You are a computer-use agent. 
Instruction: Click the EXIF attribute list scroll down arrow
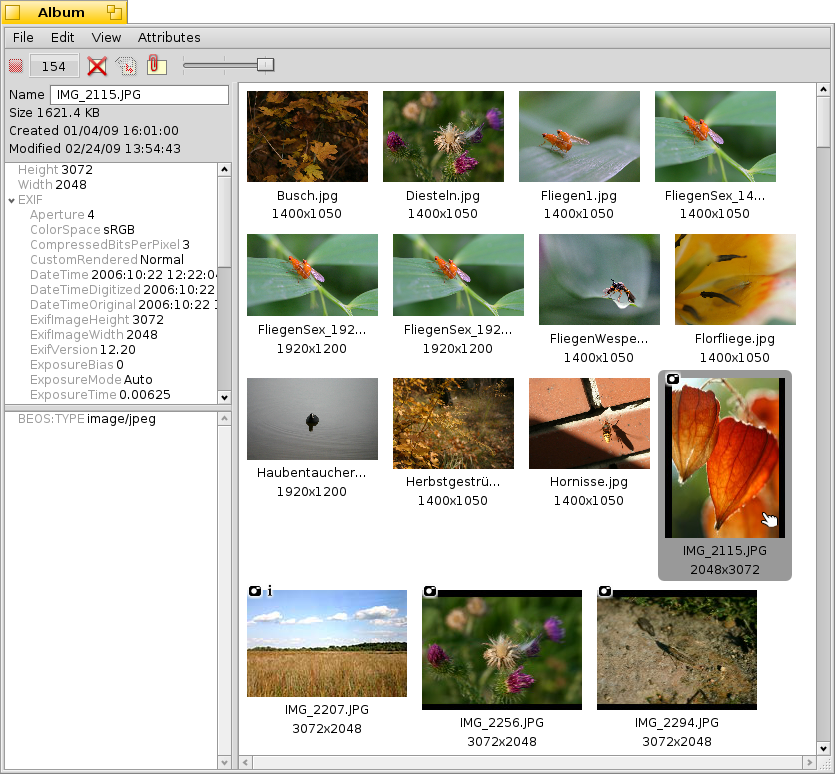pos(224,397)
